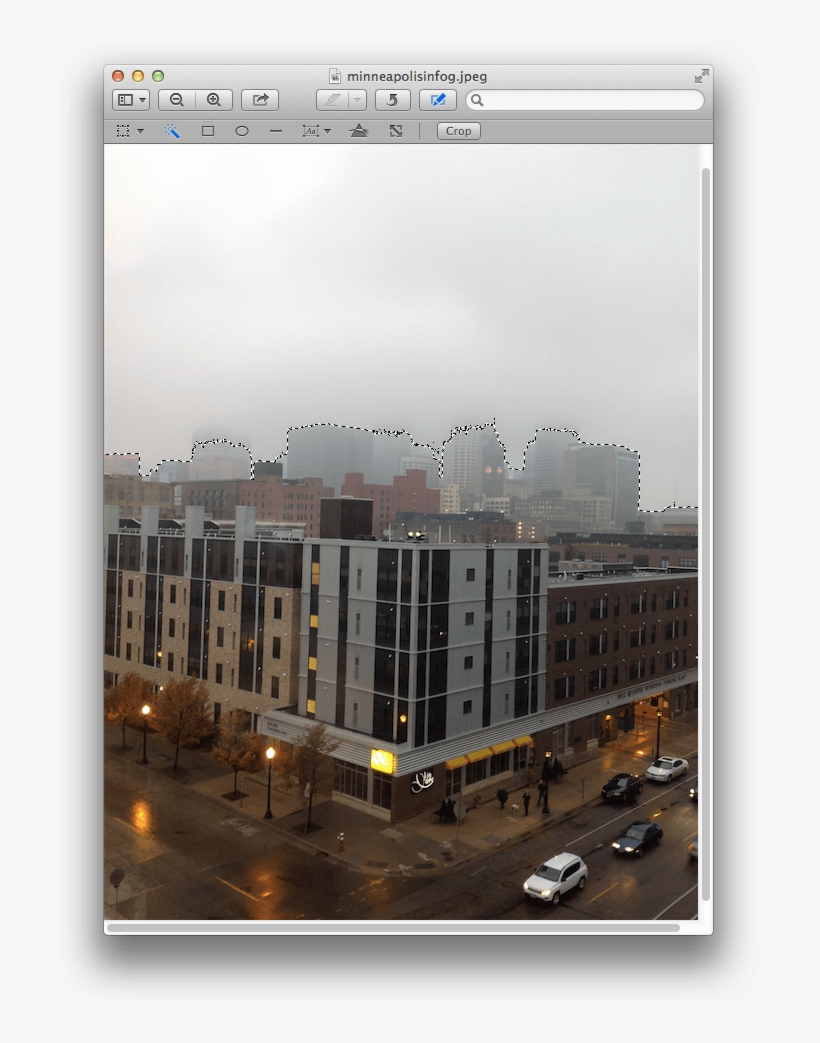The width and height of the screenshot is (820, 1043).
Task: Select the line drawing tool
Action: tap(275, 130)
